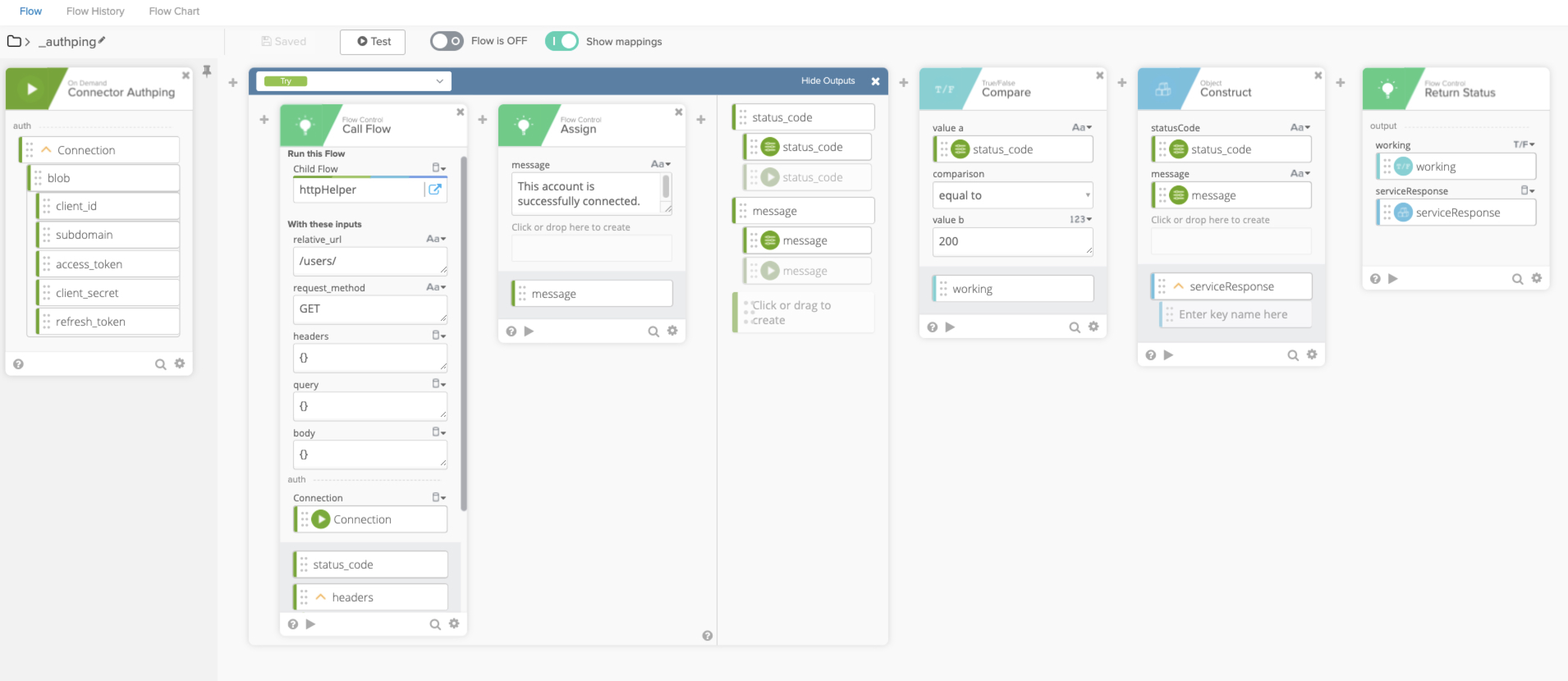Click the magnifier icon on the Construct card
The width and height of the screenshot is (1568, 681).
pyautogui.click(x=1292, y=355)
